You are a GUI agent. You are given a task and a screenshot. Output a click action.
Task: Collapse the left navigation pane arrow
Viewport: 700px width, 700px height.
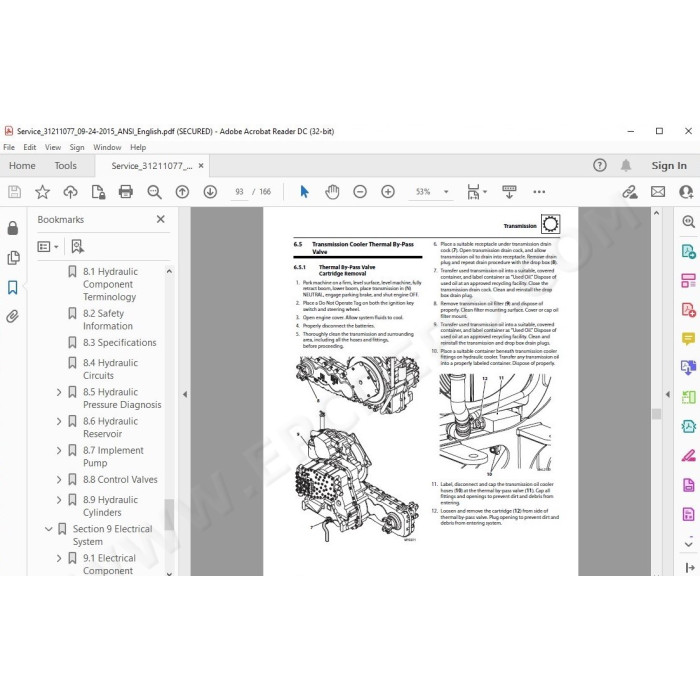(x=185, y=394)
